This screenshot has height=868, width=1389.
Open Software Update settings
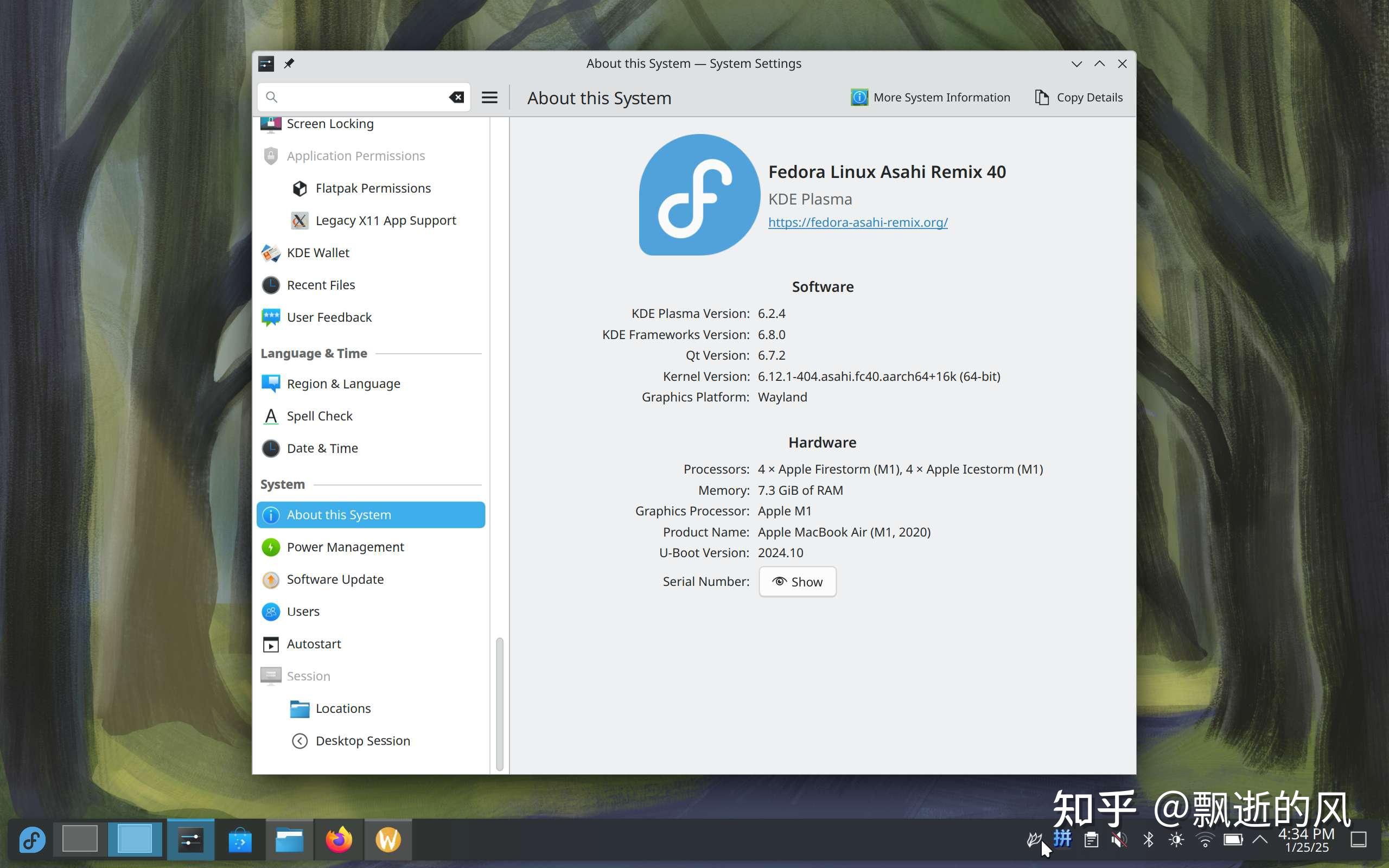click(335, 579)
